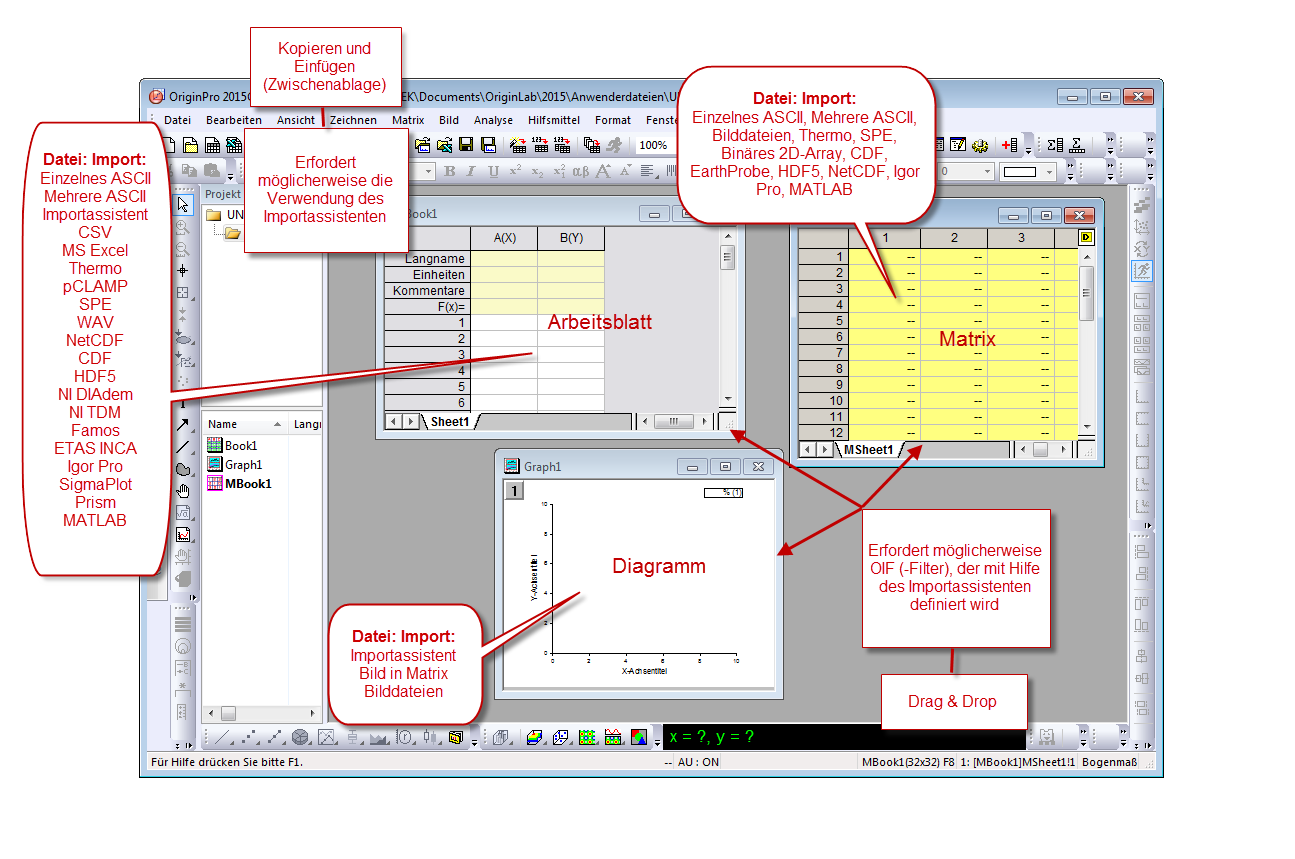Viewport: 1295px width, 859px height.
Task: Open the font name dropdown arrow
Action: [x=428, y=171]
